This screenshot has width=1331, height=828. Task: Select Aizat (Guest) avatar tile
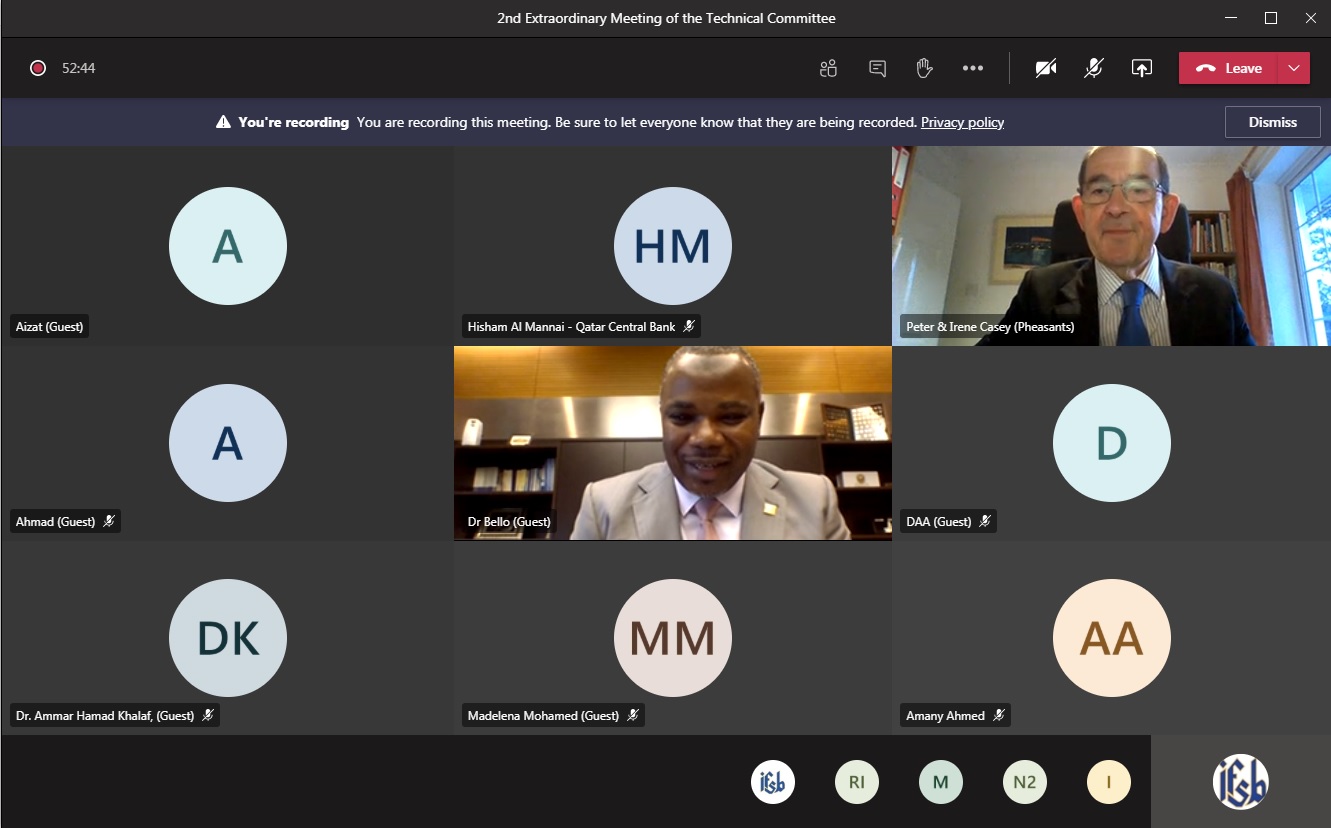228,246
